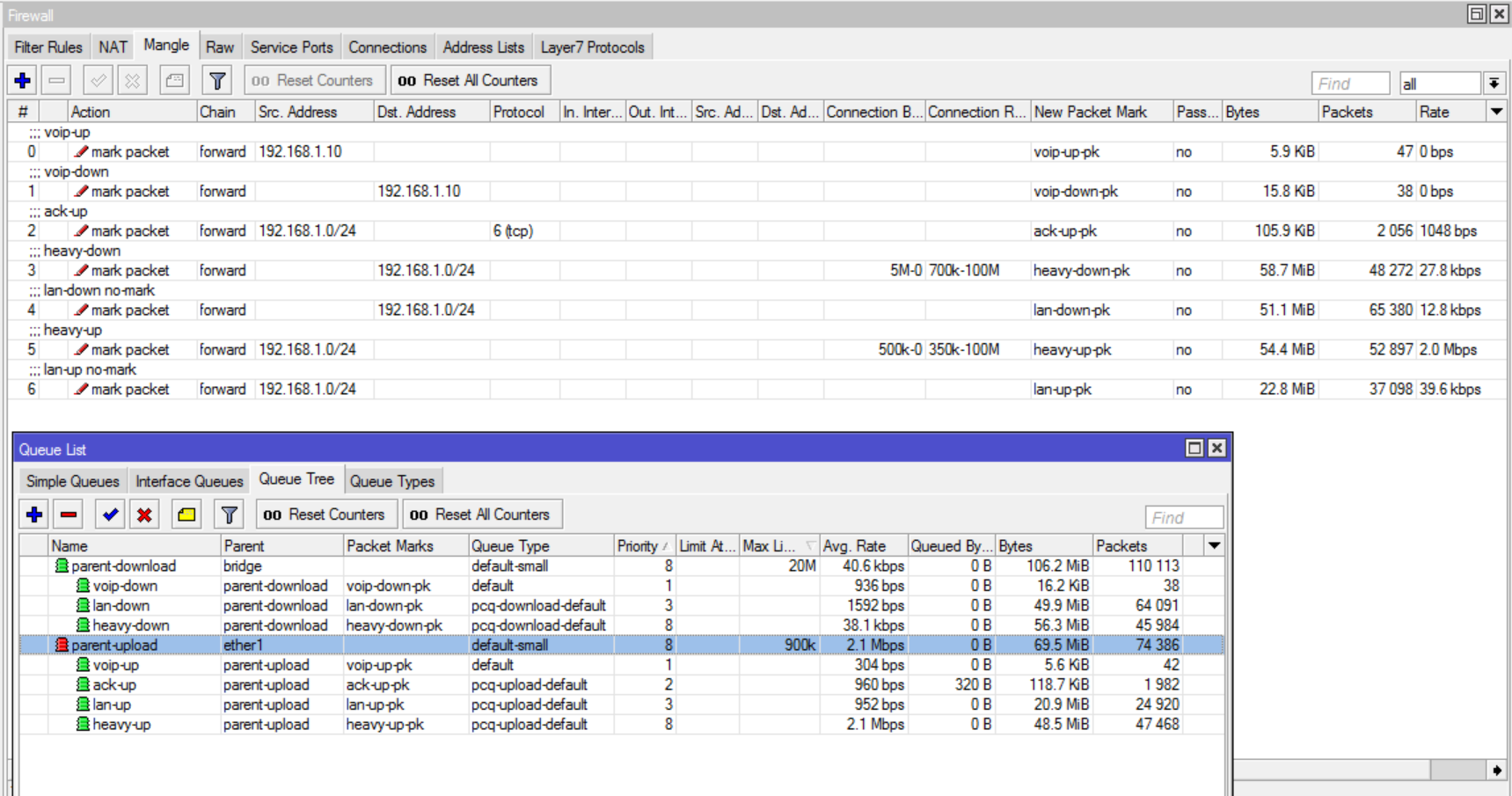Click the mark packet pencil icon in rule 0
This screenshot has height=796, width=1512.
[81, 151]
